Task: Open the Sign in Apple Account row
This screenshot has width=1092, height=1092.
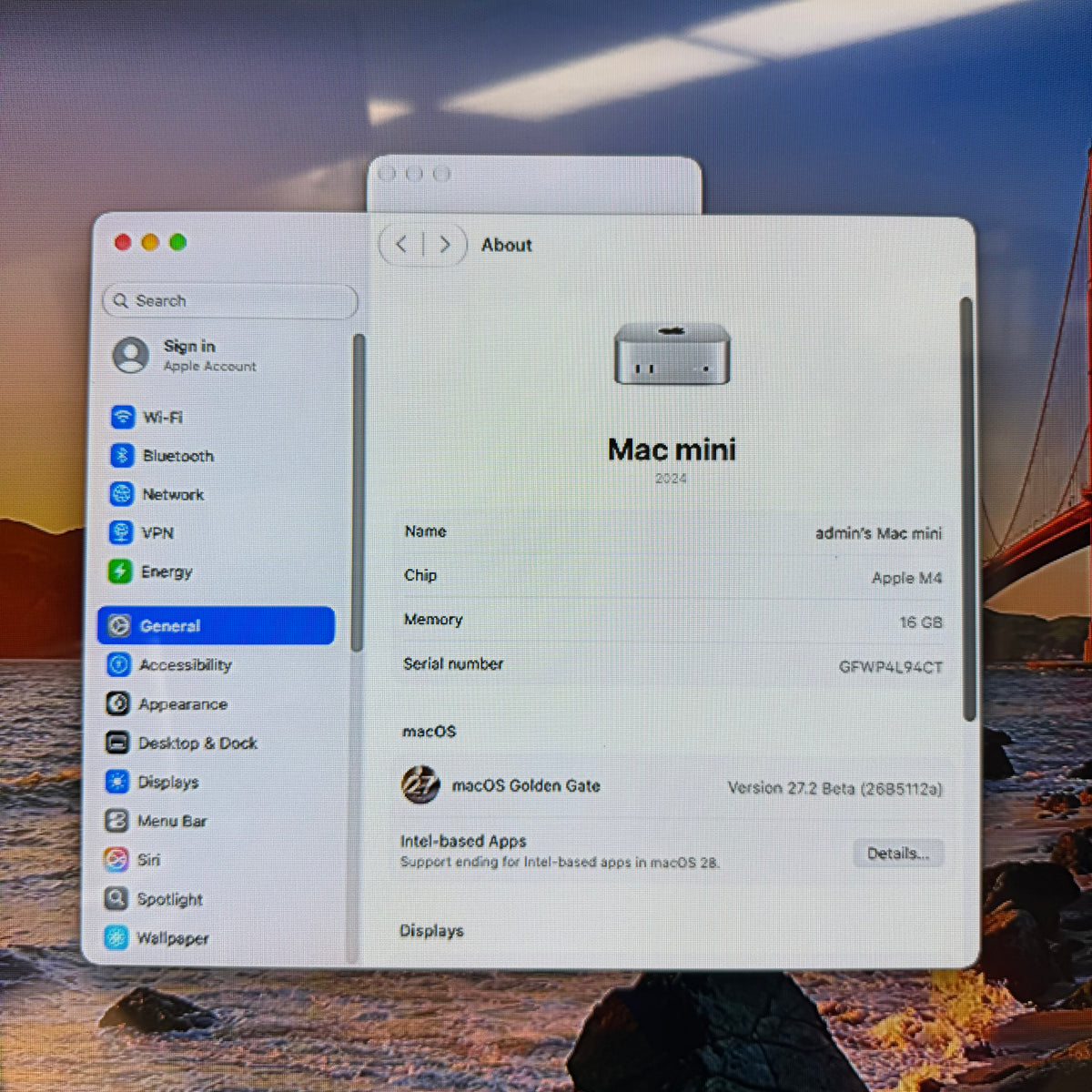Action: (184, 355)
